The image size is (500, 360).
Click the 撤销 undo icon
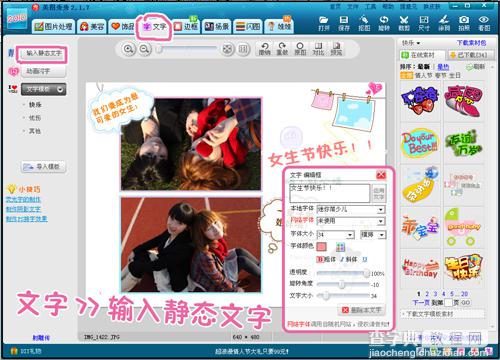(265, 49)
